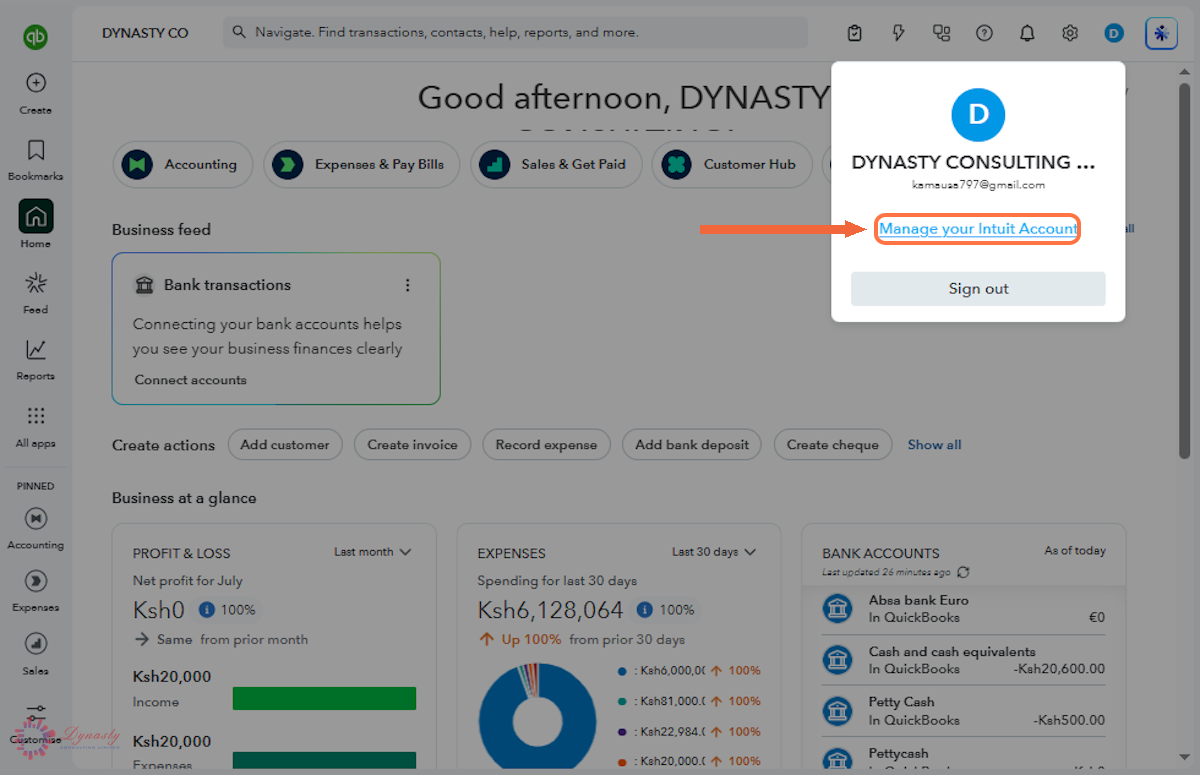Click the DYNASTY CO company name
This screenshot has height=775, width=1200.
[145, 33]
